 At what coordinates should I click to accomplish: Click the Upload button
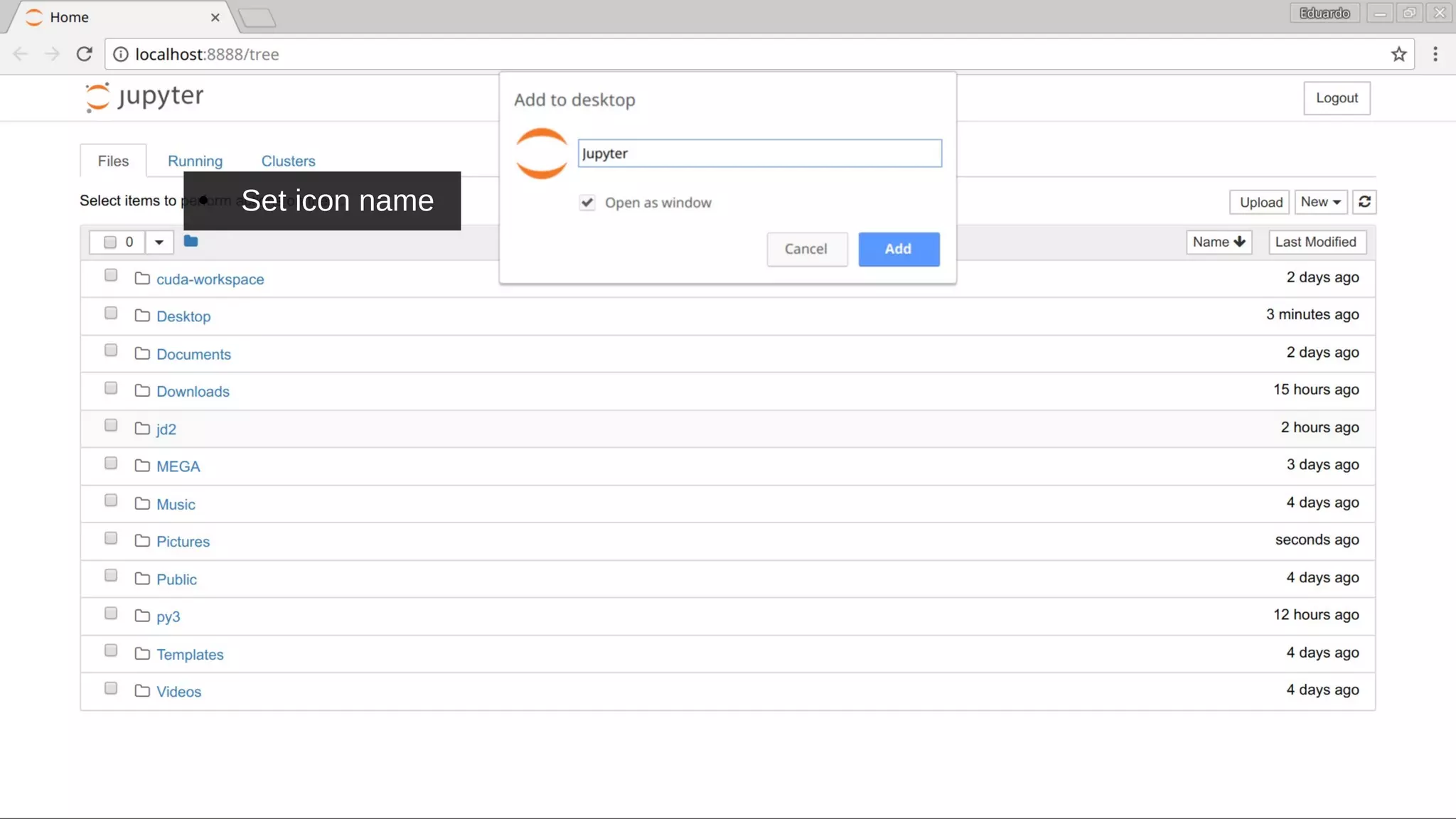point(1260,202)
